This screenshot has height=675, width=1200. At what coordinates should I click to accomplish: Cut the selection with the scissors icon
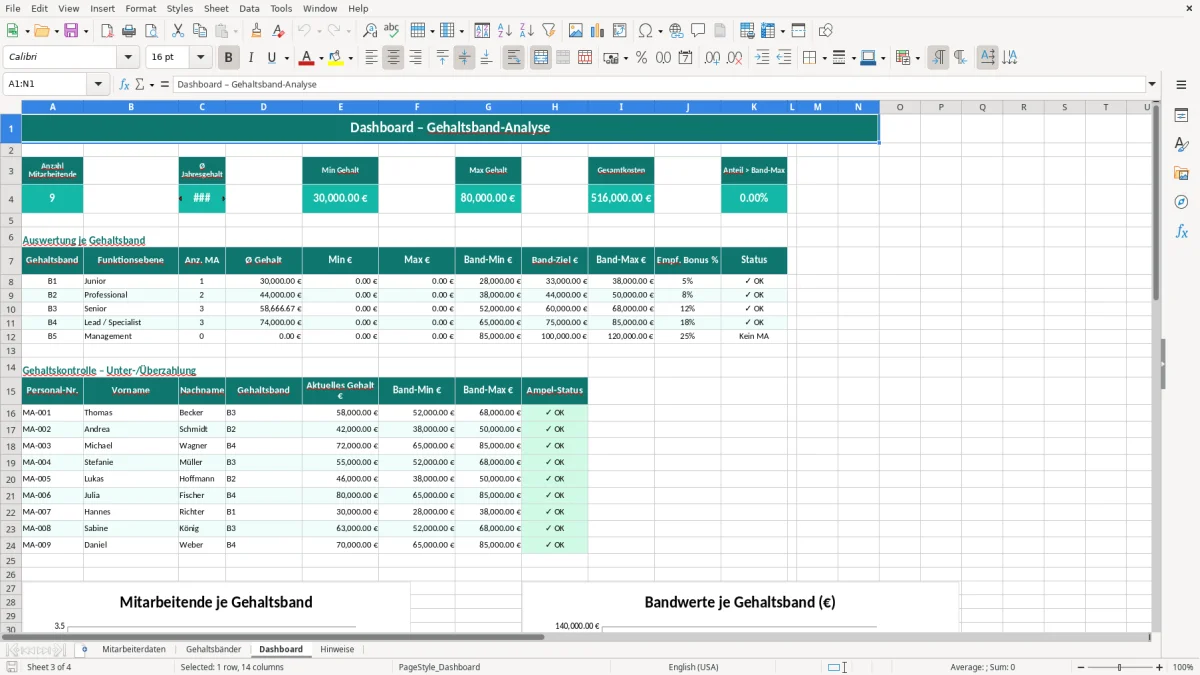pos(178,31)
